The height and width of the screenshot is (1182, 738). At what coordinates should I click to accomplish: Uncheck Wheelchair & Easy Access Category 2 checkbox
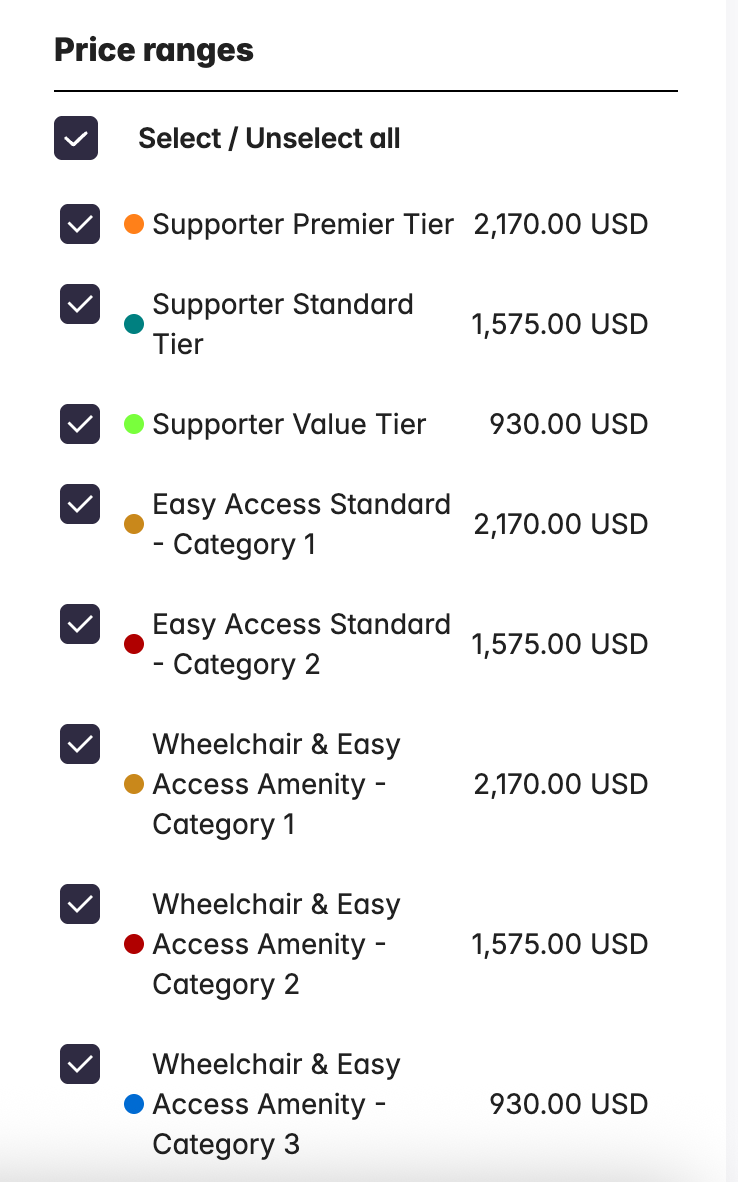(80, 904)
